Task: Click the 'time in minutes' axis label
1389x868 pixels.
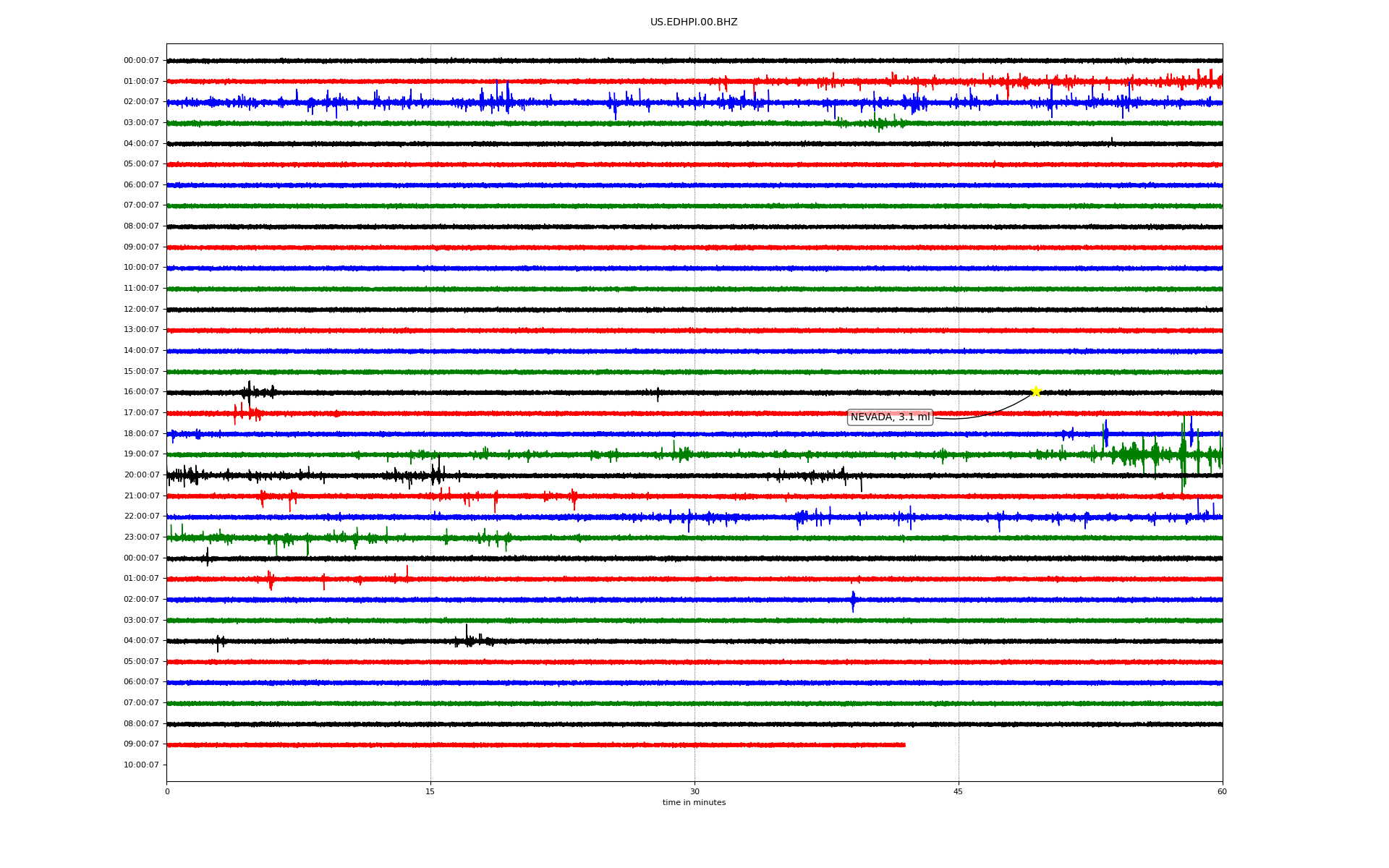Action: pyautogui.click(x=693, y=803)
